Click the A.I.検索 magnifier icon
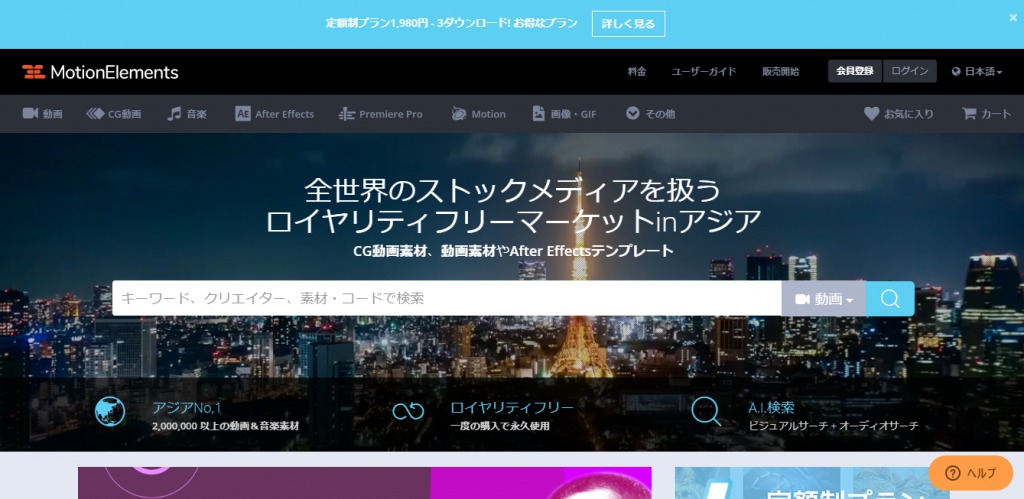 point(706,411)
